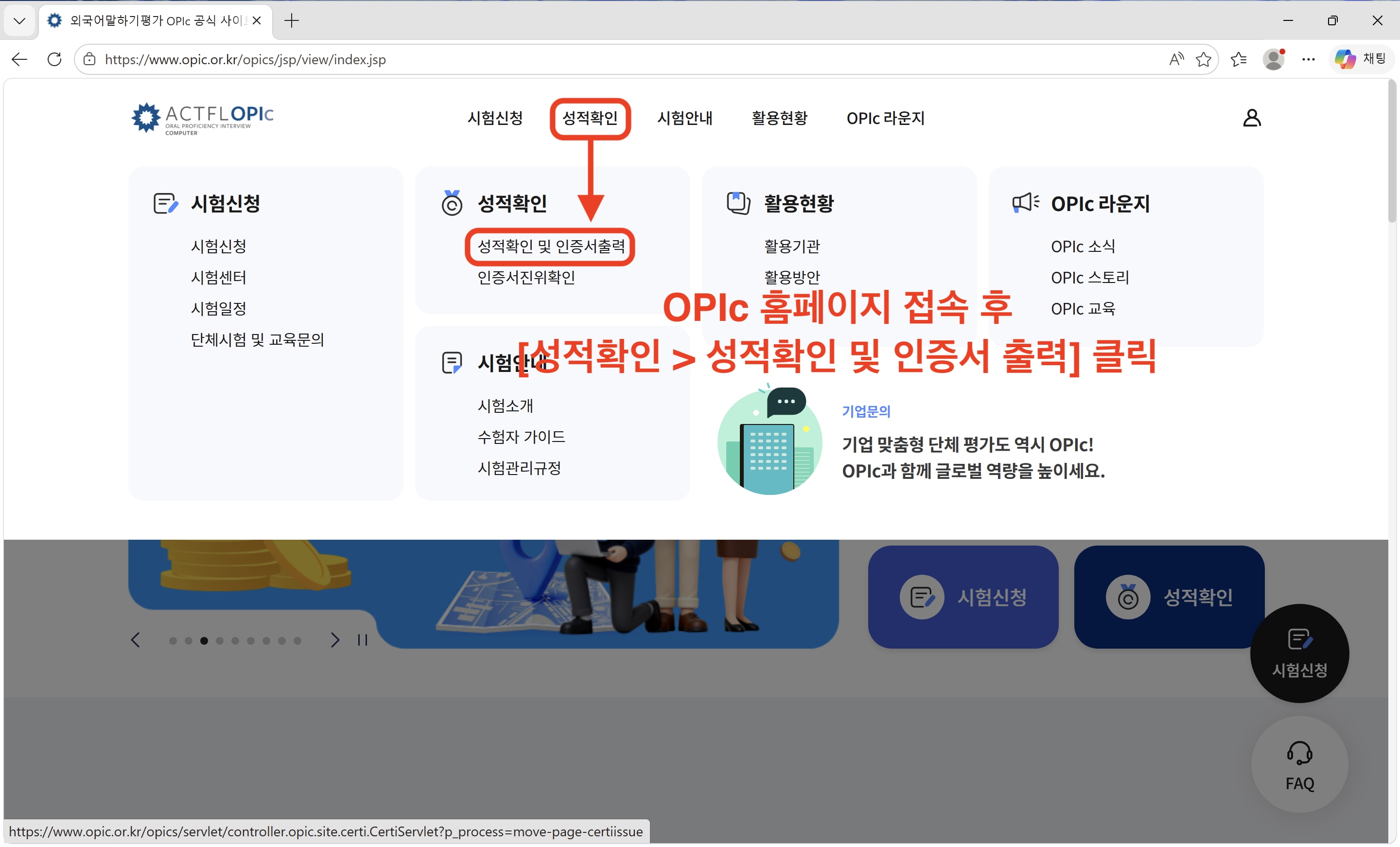Open the 시험안내 top menu
This screenshot has height=847, width=1400.
684,118
